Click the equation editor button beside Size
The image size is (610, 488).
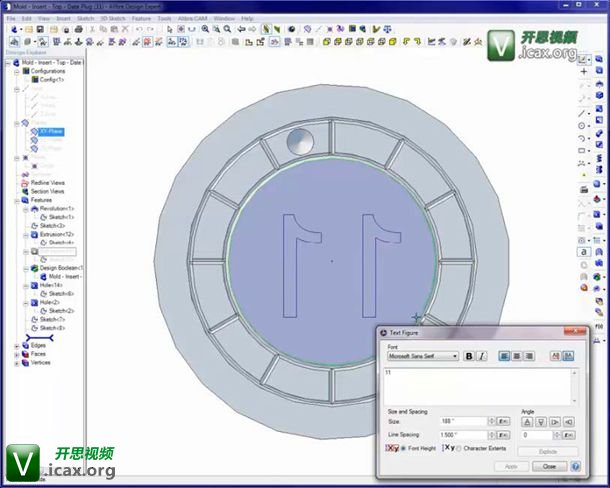(x=504, y=422)
